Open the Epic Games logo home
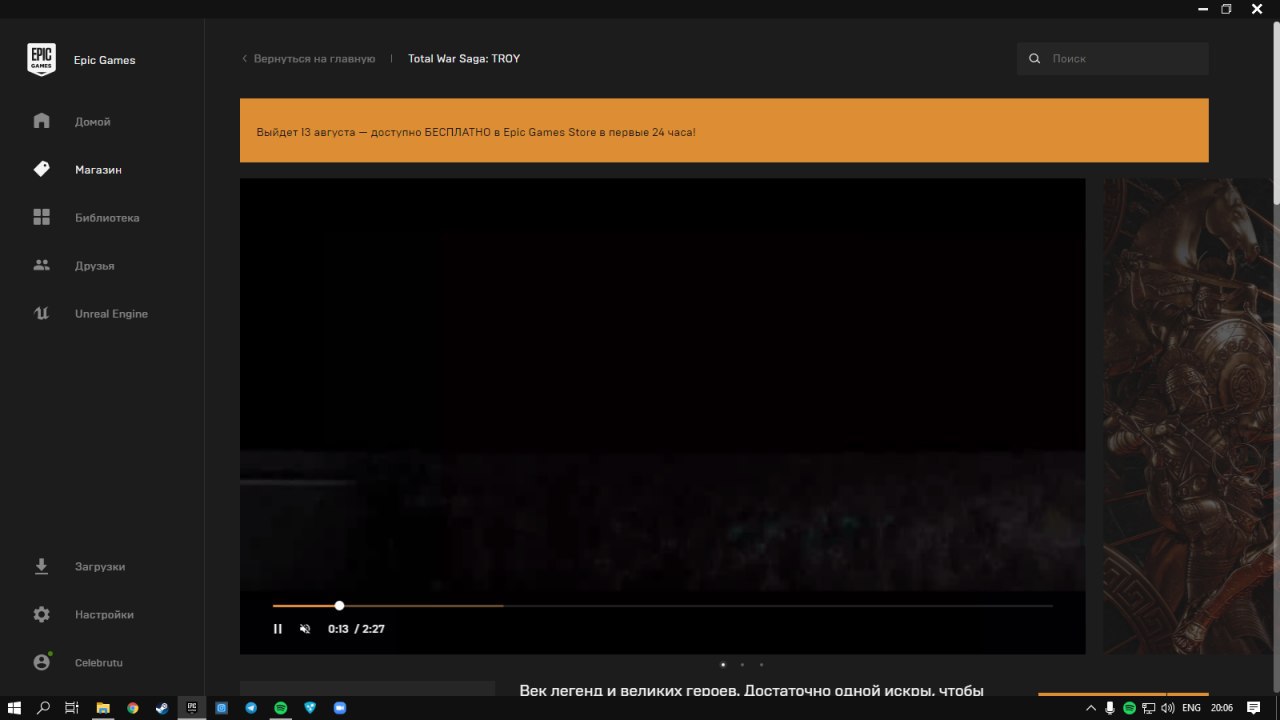The width and height of the screenshot is (1280, 720). (x=41, y=60)
